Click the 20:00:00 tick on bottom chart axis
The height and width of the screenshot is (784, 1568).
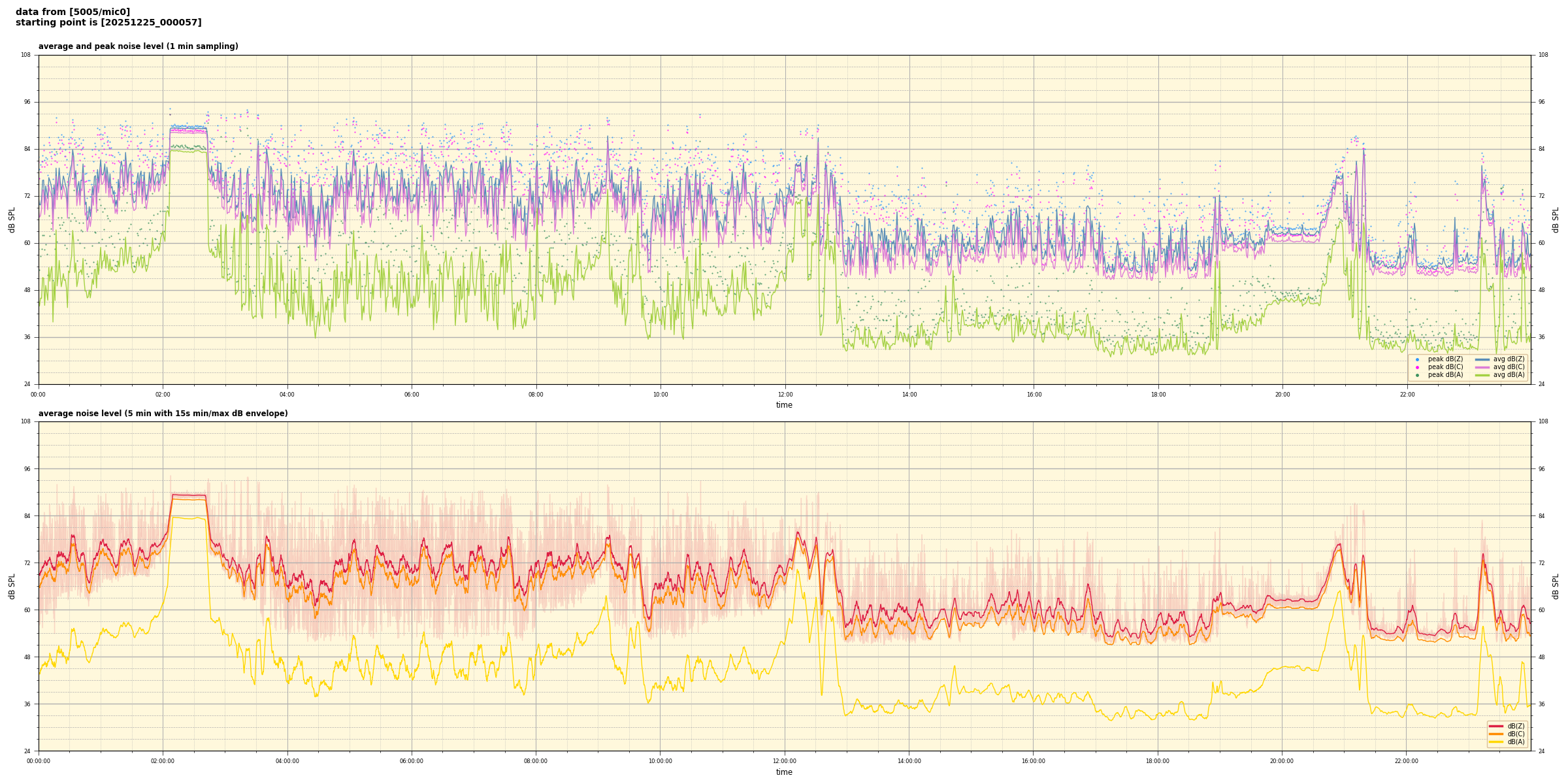(x=1282, y=761)
